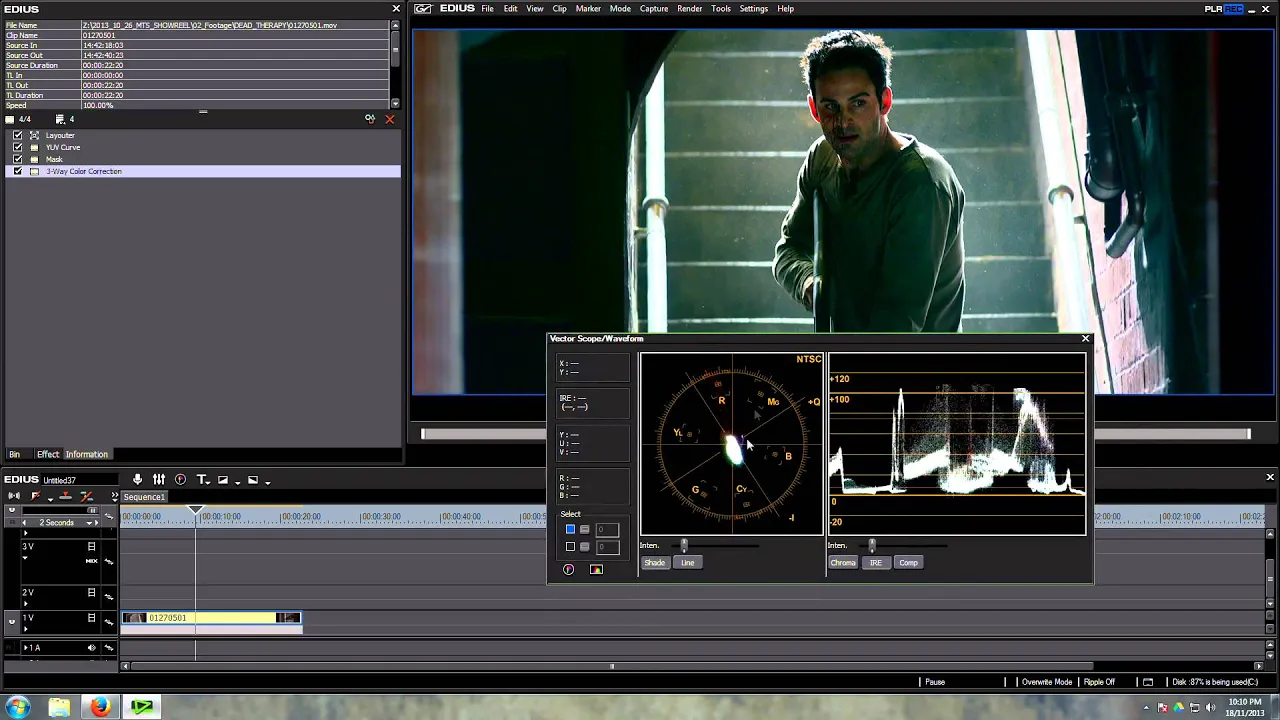The width and height of the screenshot is (1280, 720).
Task: Expand the 3V track panel arrow
Action: point(25,558)
